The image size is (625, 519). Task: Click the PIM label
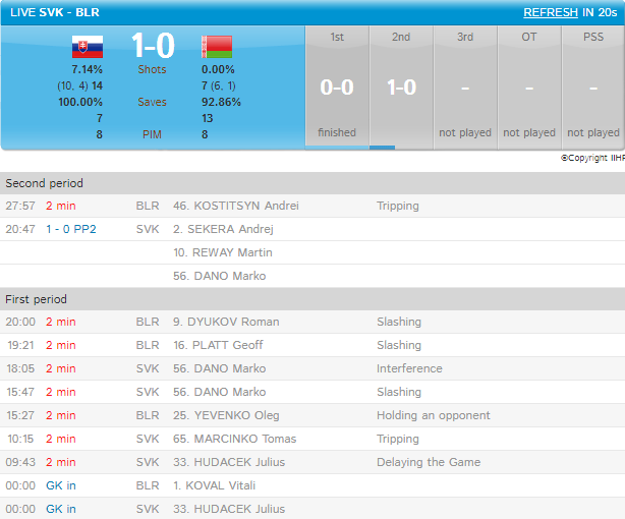click(x=152, y=135)
